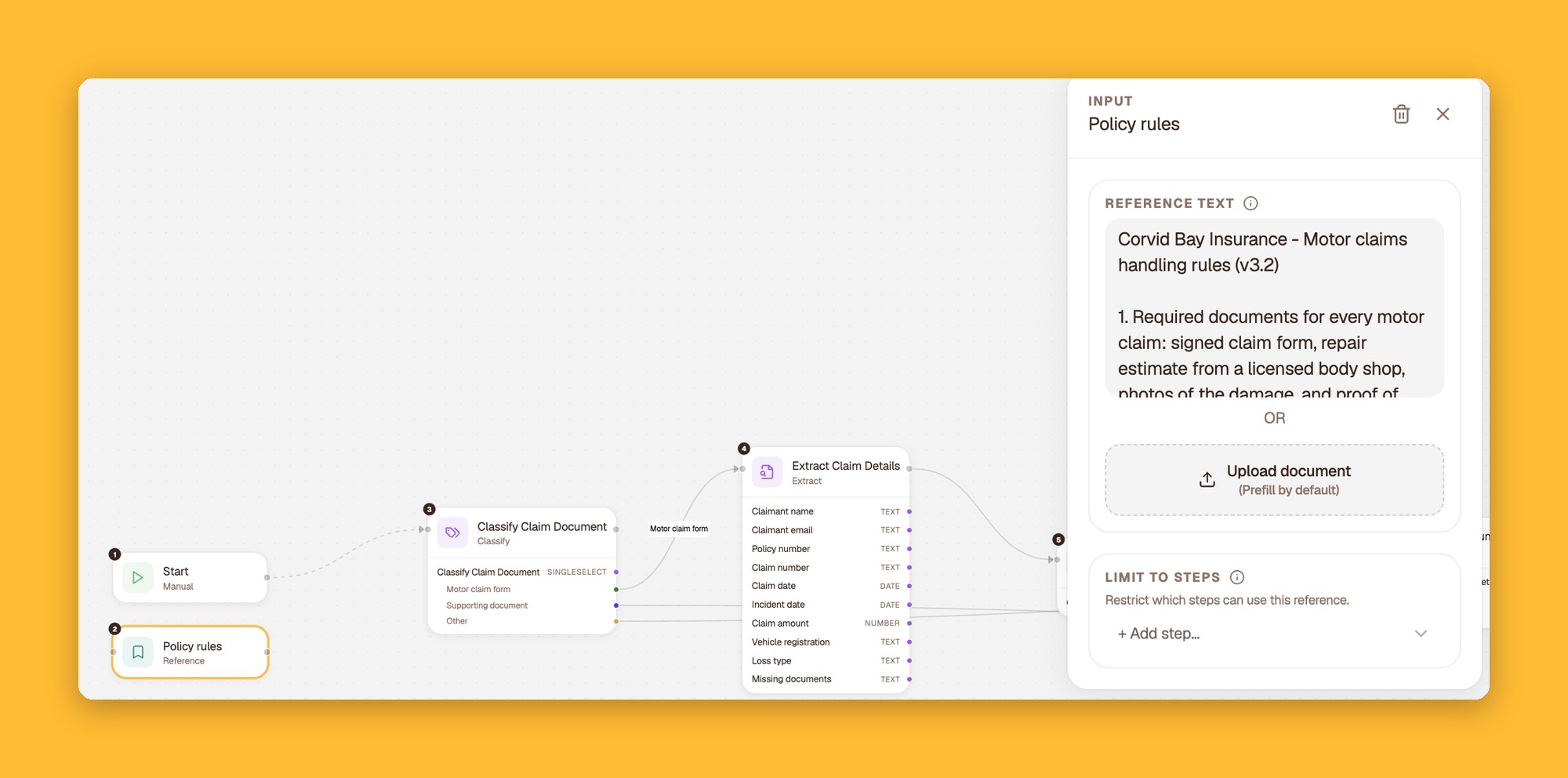Click the Limit to Steps info icon
The height and width of the screenshot is (778, 1568).
[x=1237, y=577]
